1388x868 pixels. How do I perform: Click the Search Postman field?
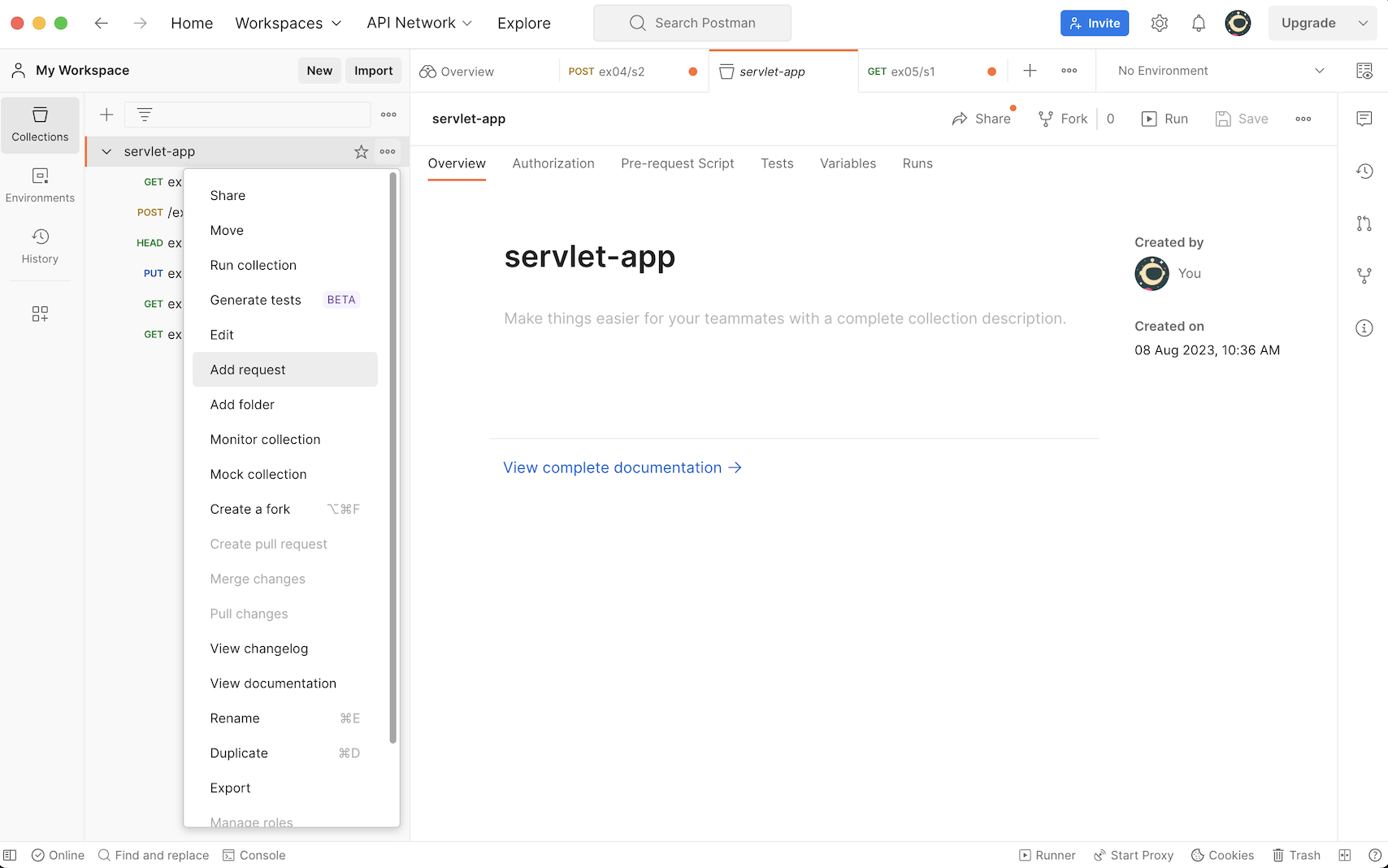692,23
